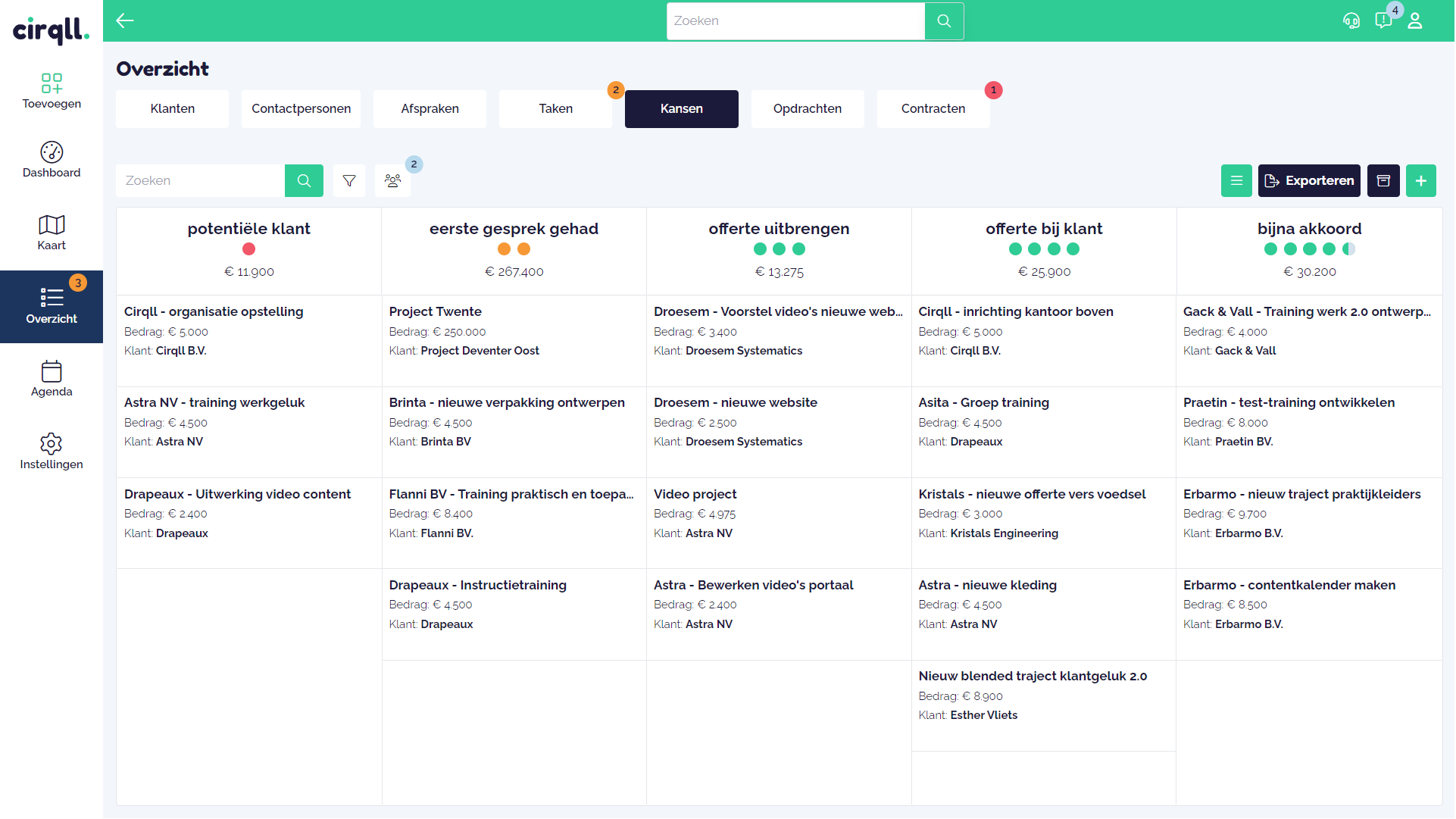The image size is (1456, 819).
Task: Run a search with the green magnifier button
Action: 304,180
